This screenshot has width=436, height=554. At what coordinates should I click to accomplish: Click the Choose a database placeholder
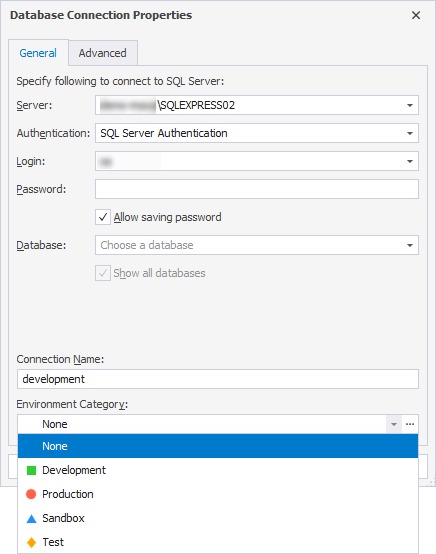coord(147,245)
